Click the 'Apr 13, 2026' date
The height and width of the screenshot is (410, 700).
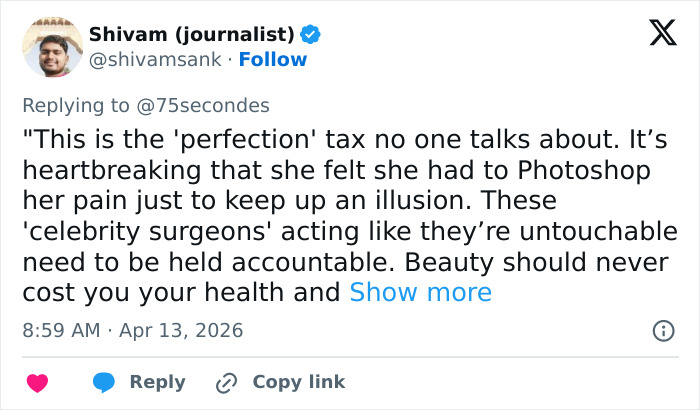(x=180, y=329)
